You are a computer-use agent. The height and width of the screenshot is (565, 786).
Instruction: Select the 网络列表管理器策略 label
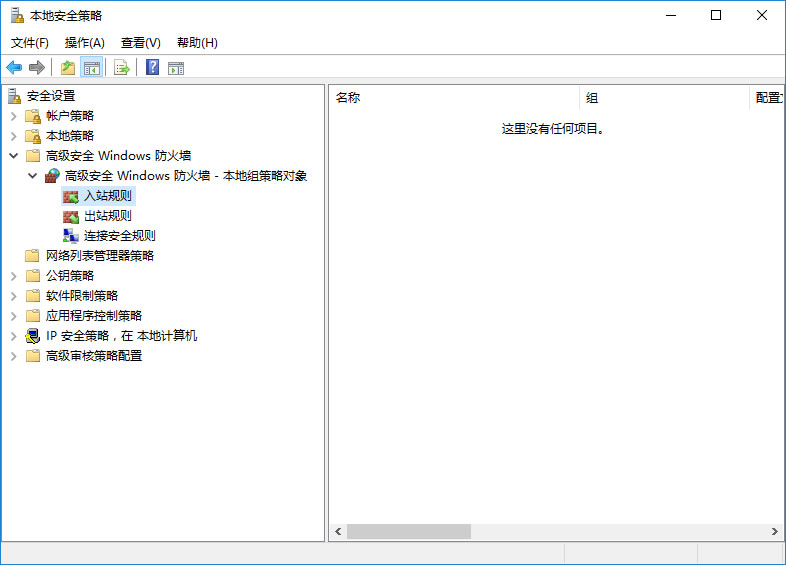100,256
